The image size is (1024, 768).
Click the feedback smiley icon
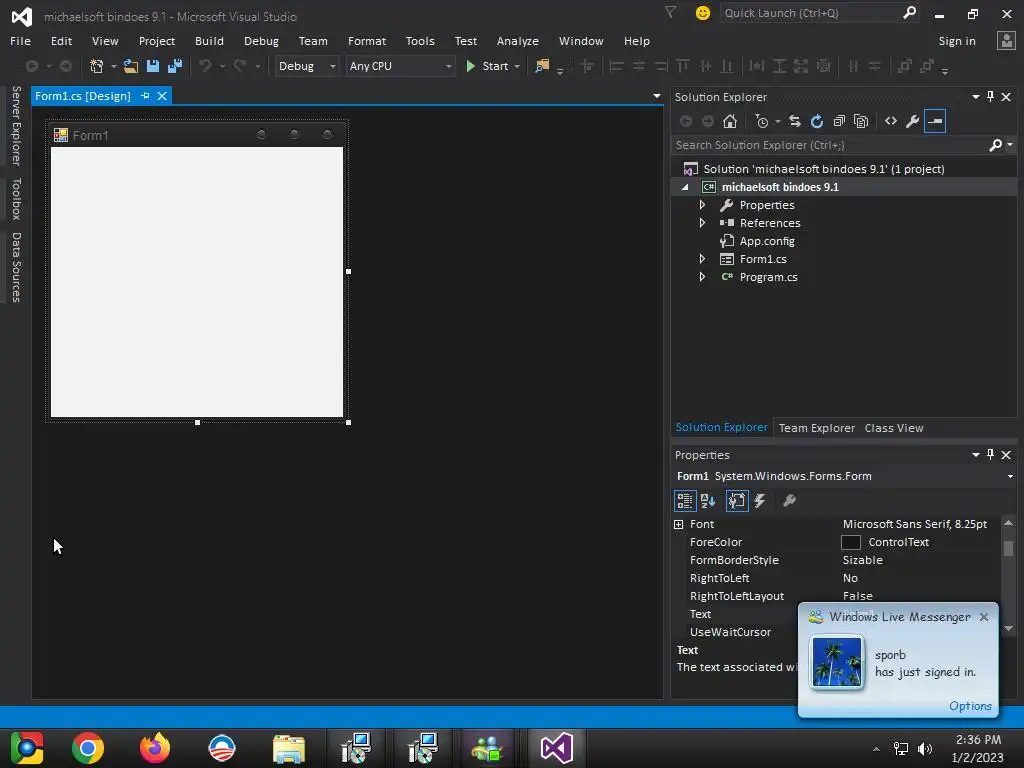pyautogui.click(x=703, y=13)
